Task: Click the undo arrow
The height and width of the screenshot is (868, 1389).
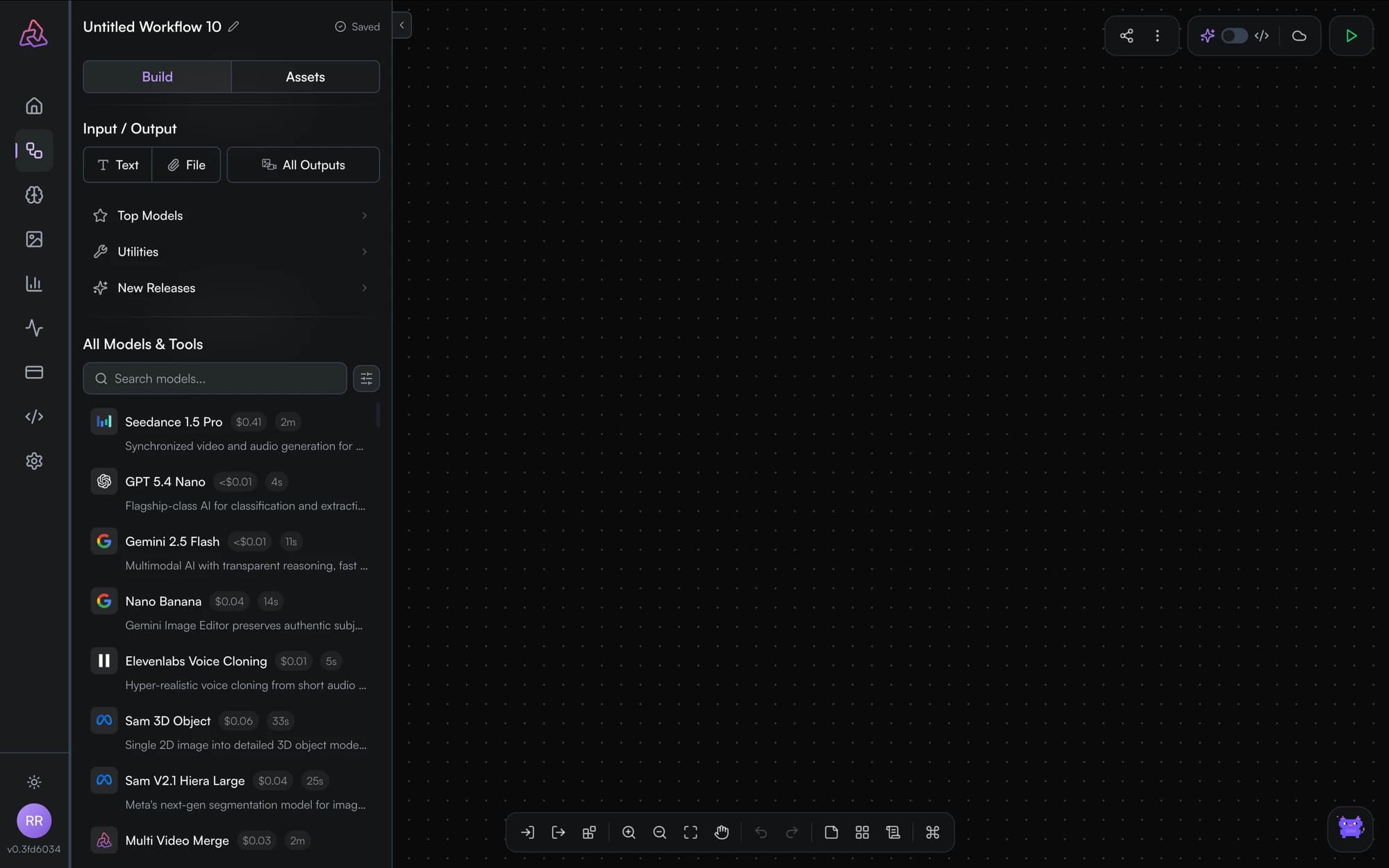Action: click(761, 832)
